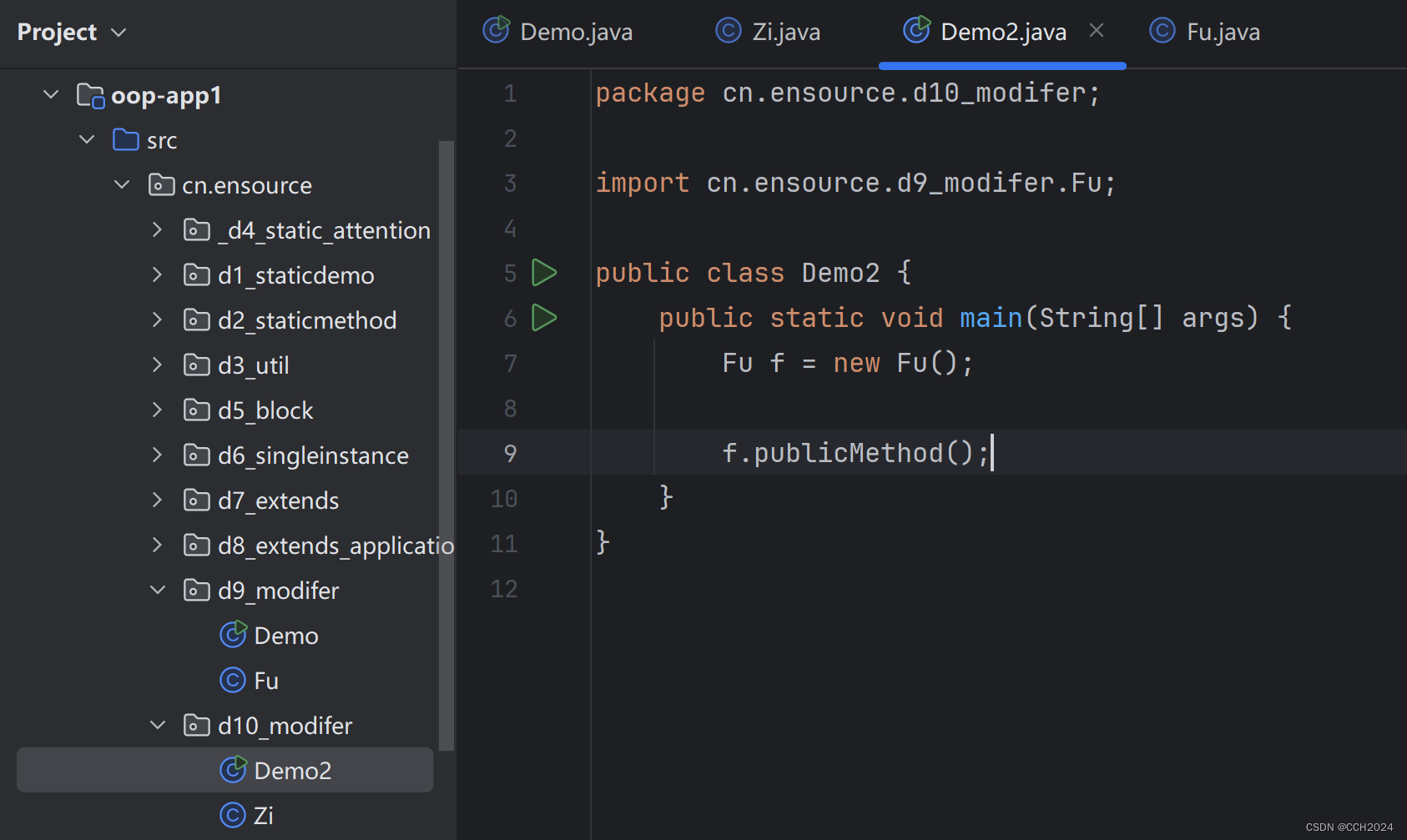Click the 'main' method name in code
1407x840 pixels.
coord(991,318)
